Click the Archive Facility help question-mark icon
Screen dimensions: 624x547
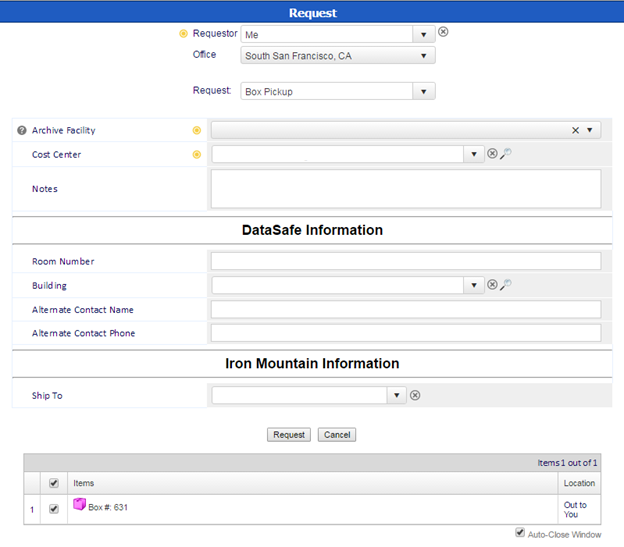[x=22, y=130]
